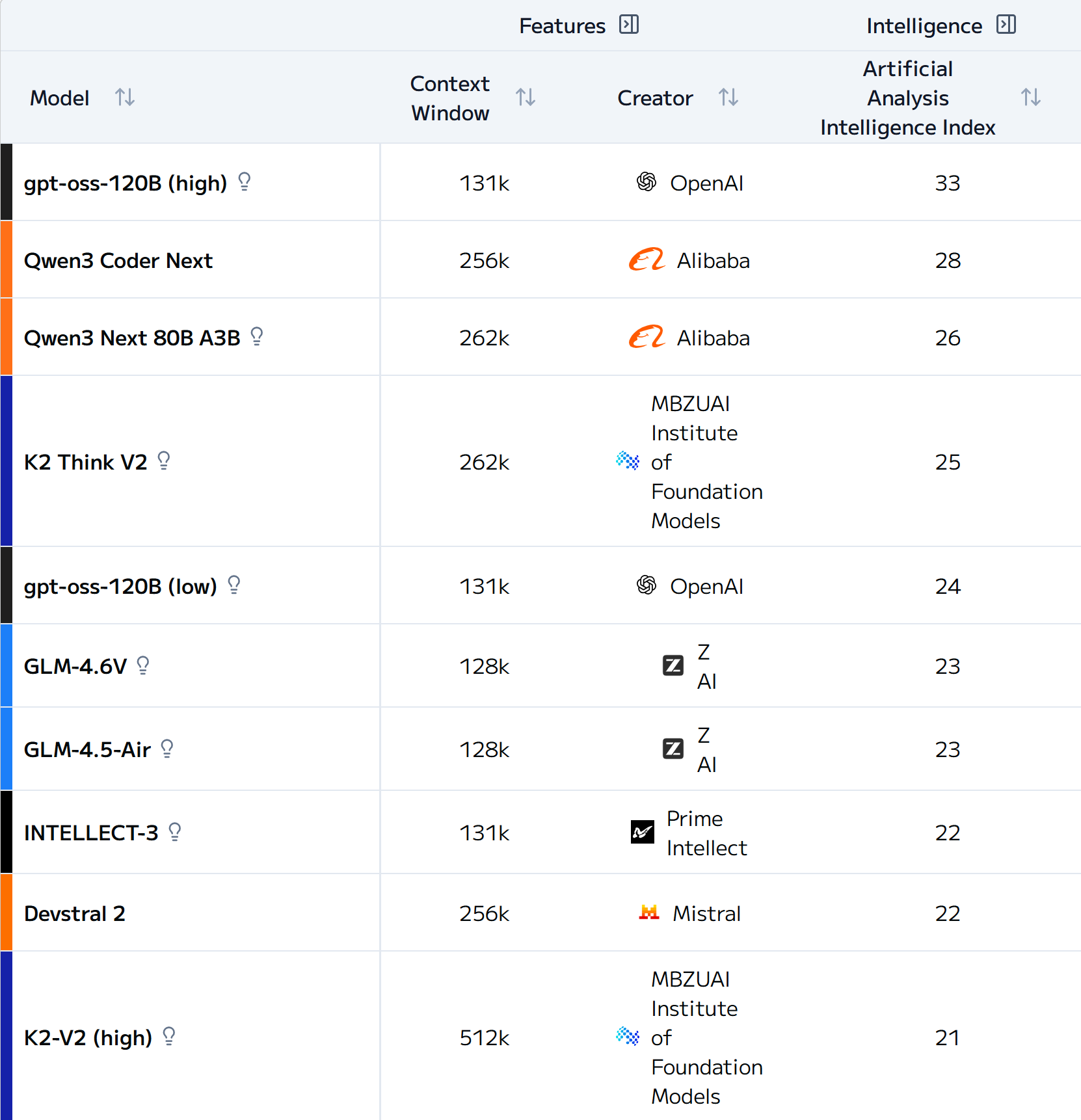Screen dimensions: 1081x1120
Task: Click Alibaba logo in Qwen3 Coder Next row
Action: [x=647, y=260]
